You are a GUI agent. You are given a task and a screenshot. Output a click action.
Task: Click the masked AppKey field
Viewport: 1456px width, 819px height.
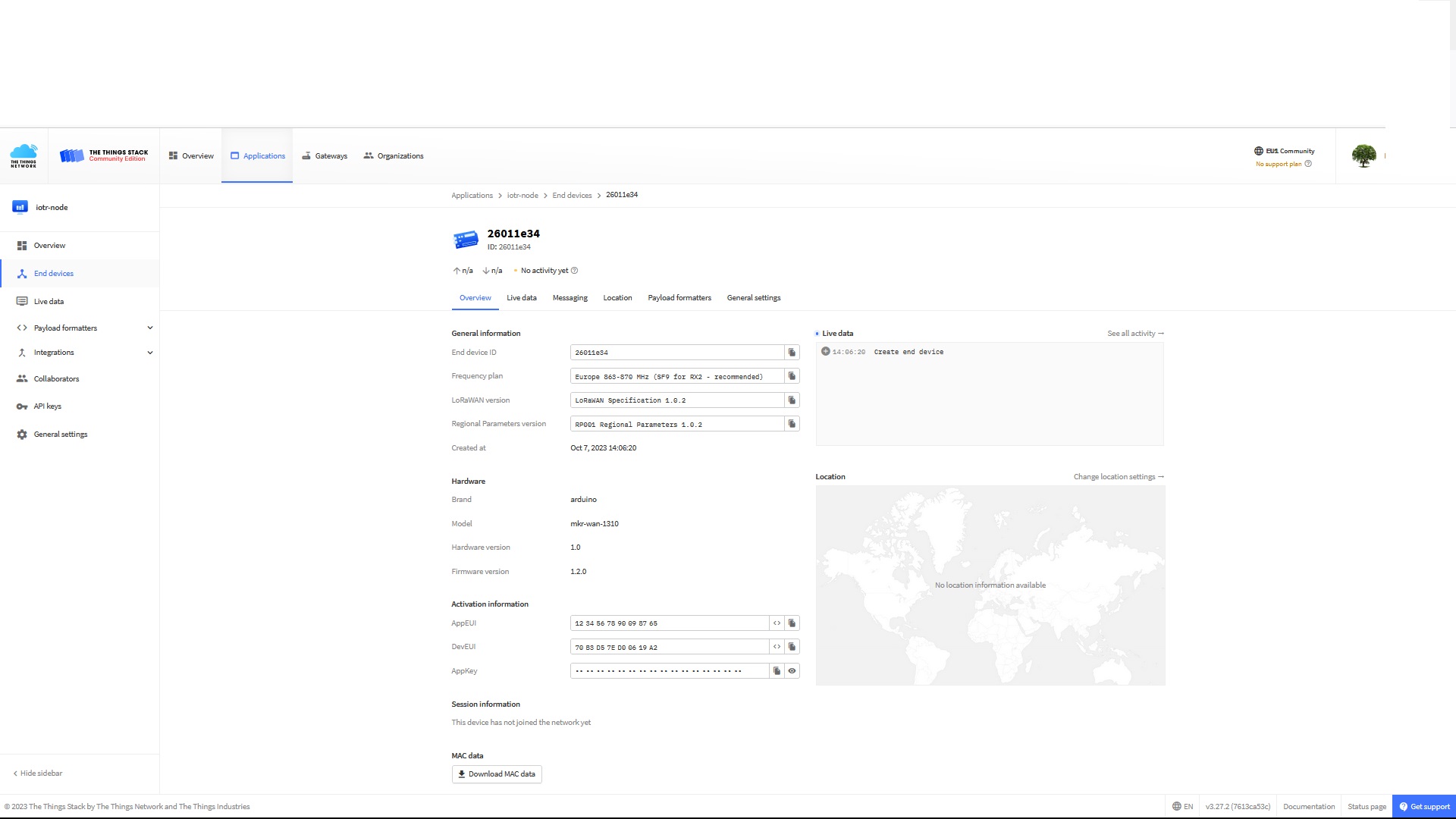670,671
